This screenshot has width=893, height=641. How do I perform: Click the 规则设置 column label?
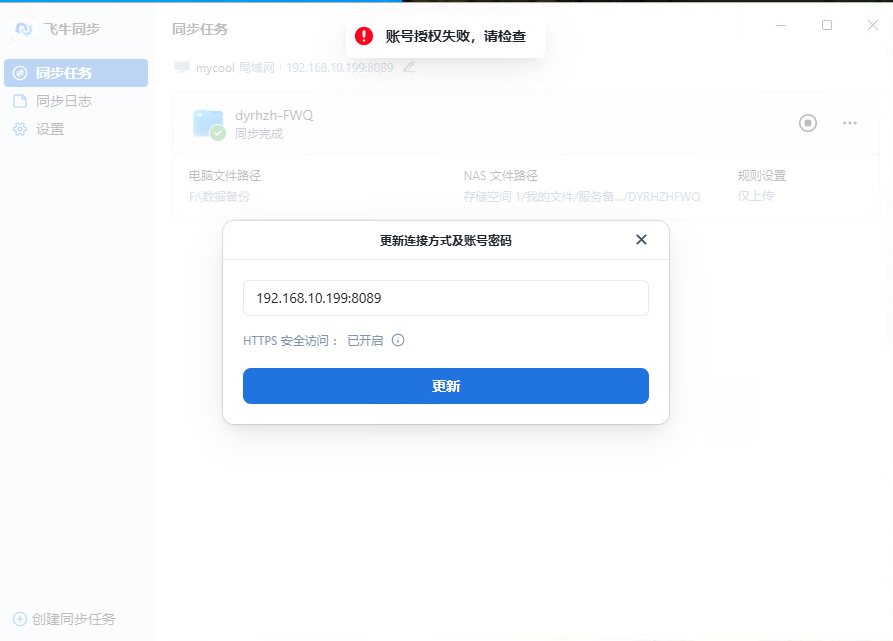click(x=761, y=175)
